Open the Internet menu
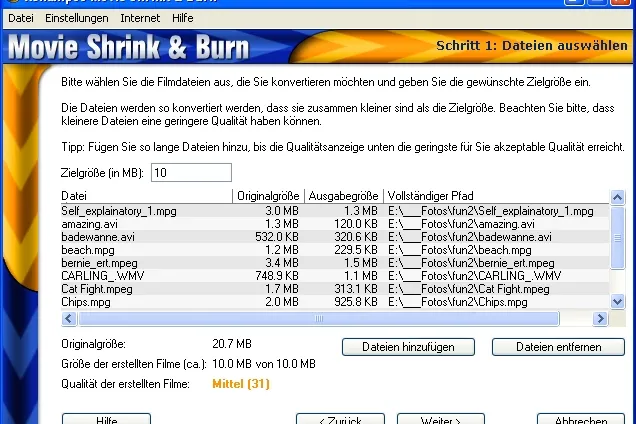 click(x=140, y=18)
